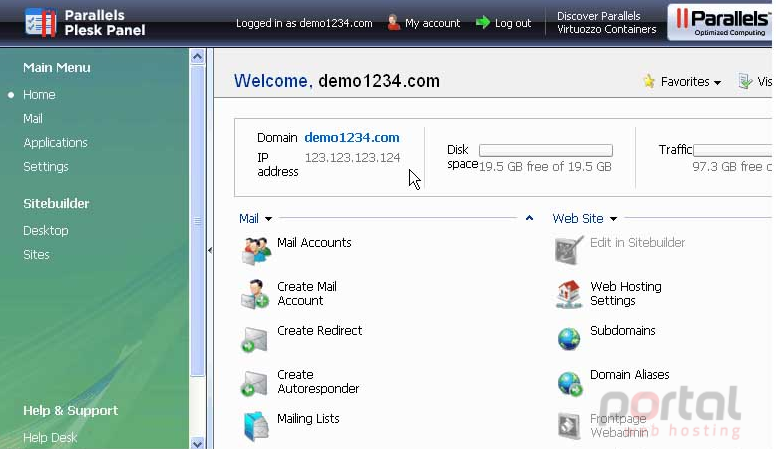Click the Create Redirect envelope icon

tap(254, 339)
